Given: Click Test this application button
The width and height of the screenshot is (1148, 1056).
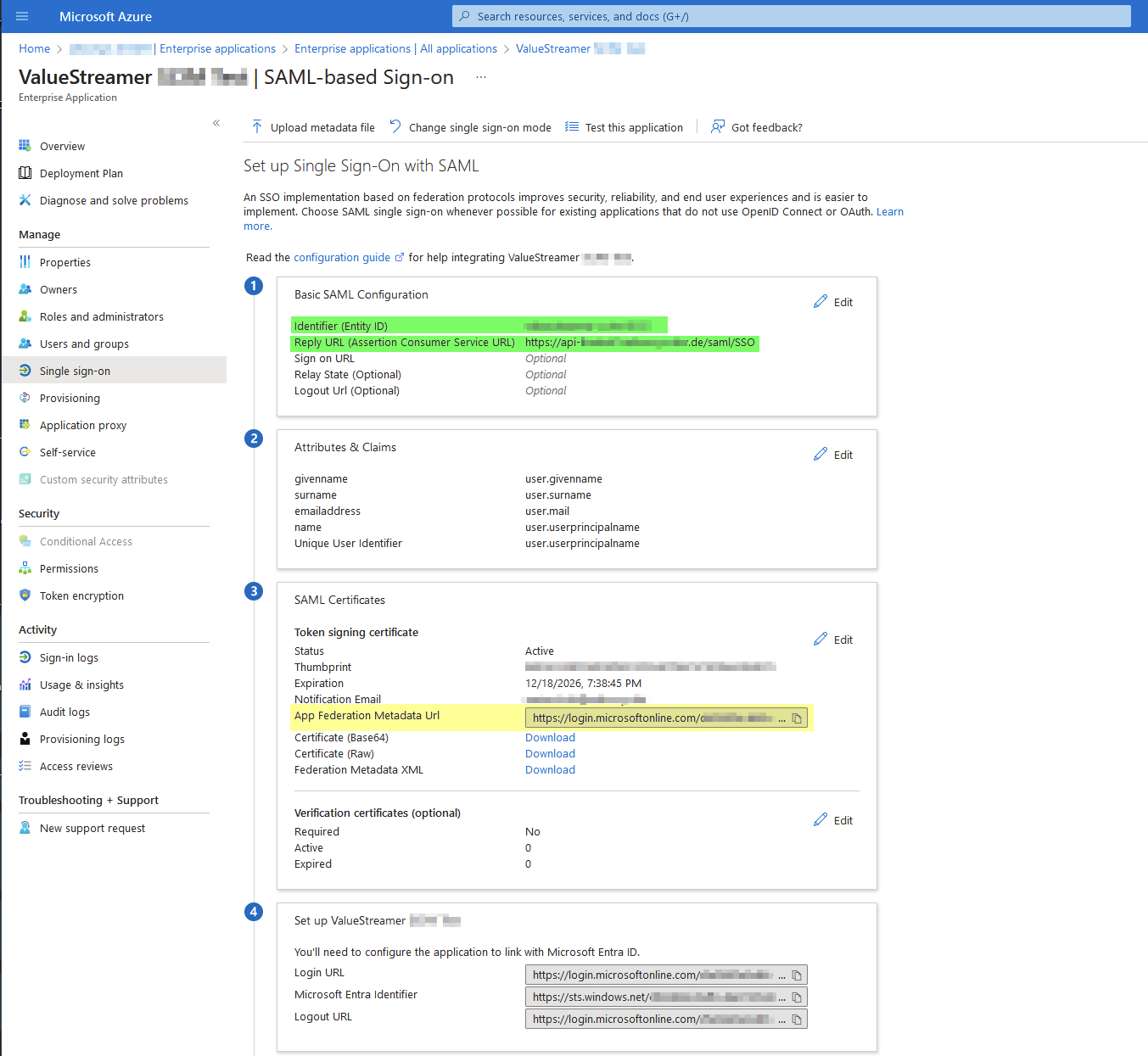Looking at the screenshot, I should (x=624, y=127).
